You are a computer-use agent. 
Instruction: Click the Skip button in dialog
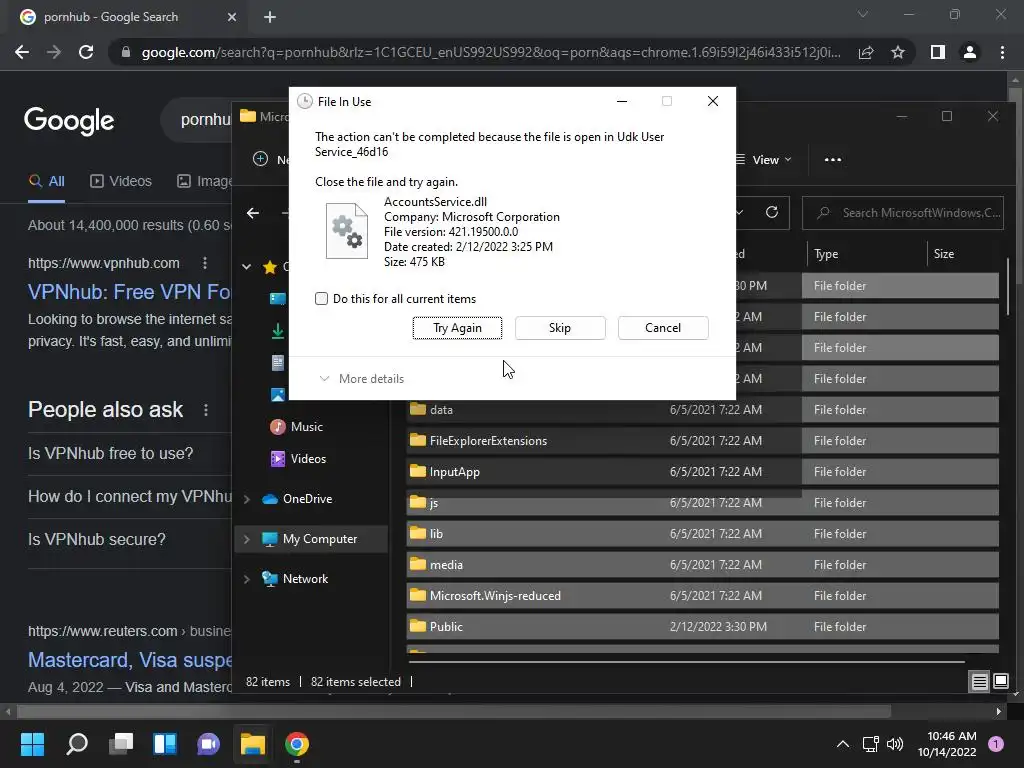(x=560, y=328)
